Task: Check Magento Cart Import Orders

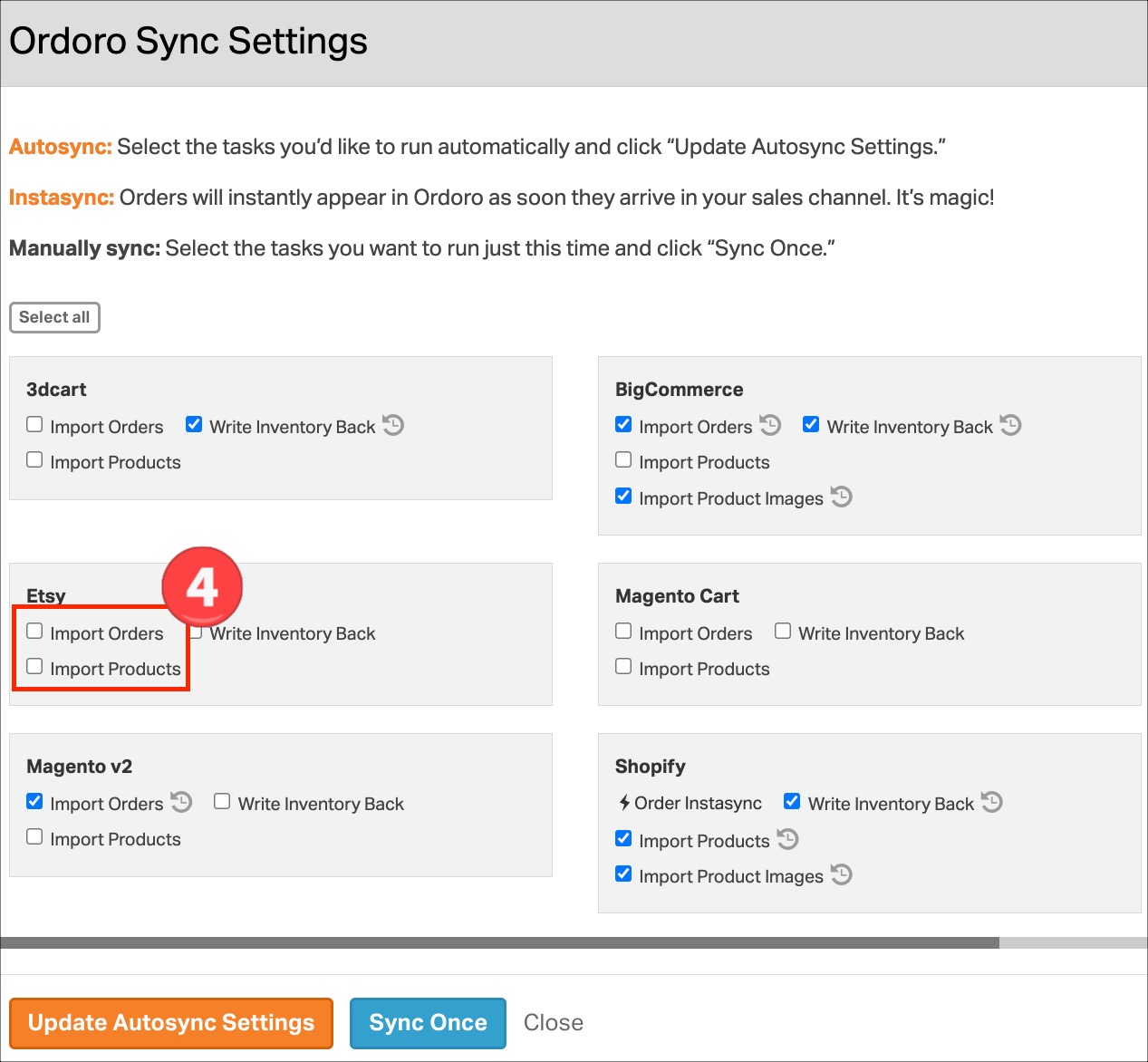Action: pos(623,631)
